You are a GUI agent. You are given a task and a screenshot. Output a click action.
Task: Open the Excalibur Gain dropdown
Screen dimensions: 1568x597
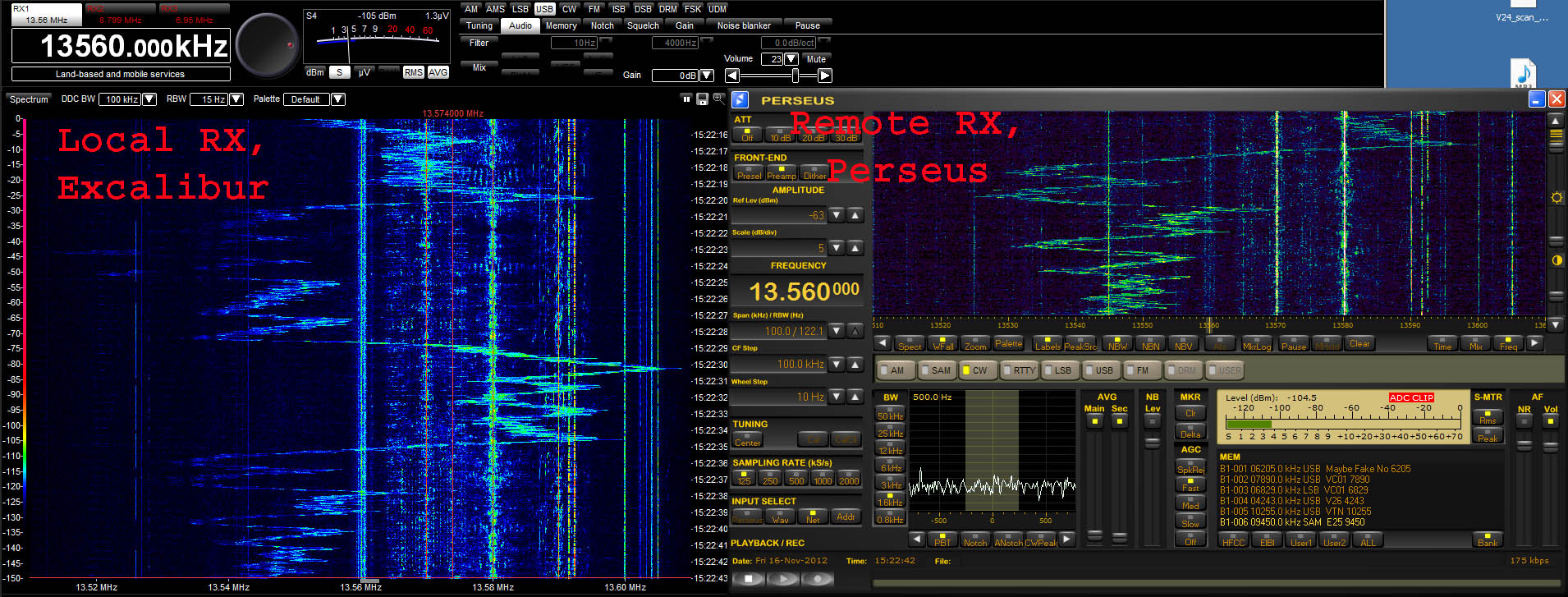707,76
